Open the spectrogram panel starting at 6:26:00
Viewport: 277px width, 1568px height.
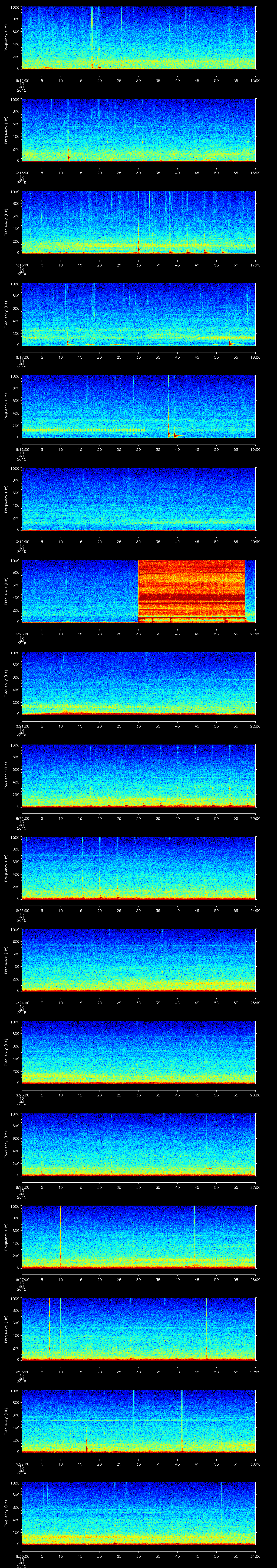tap(139, 1144)
